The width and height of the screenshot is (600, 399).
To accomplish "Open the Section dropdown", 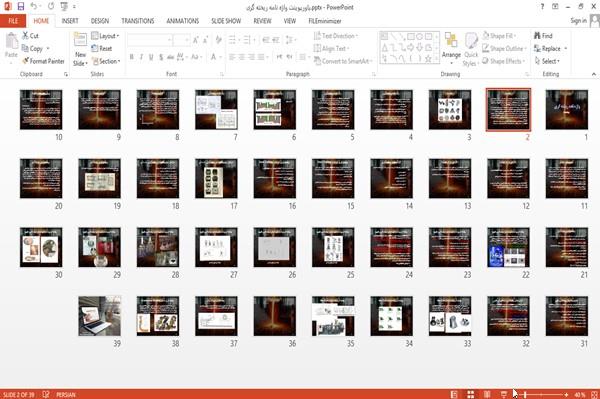I will (x=106, y=61).
